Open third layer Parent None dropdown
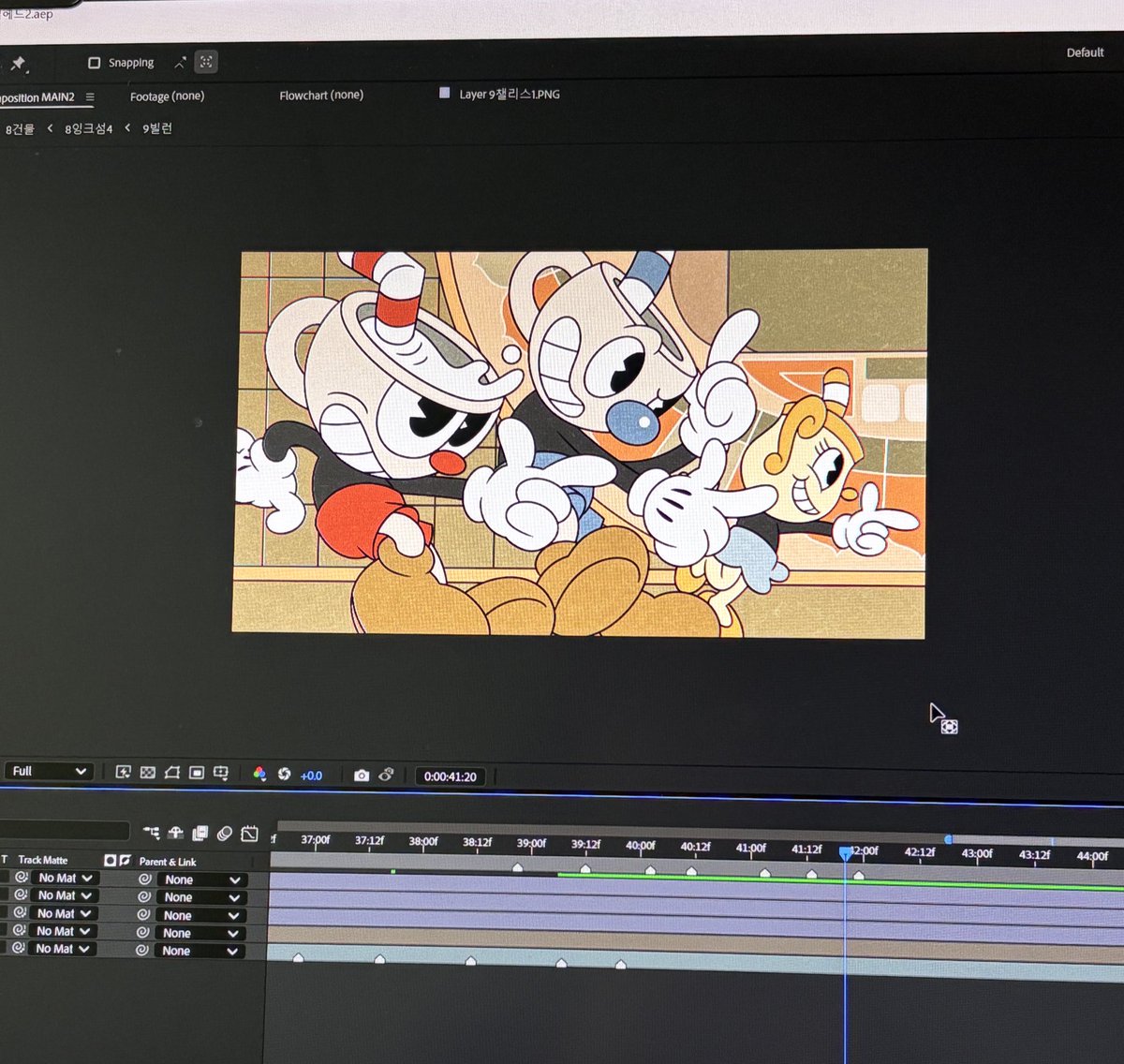The height and width of the screenshot is (1064, 1124). click(202, 915)
